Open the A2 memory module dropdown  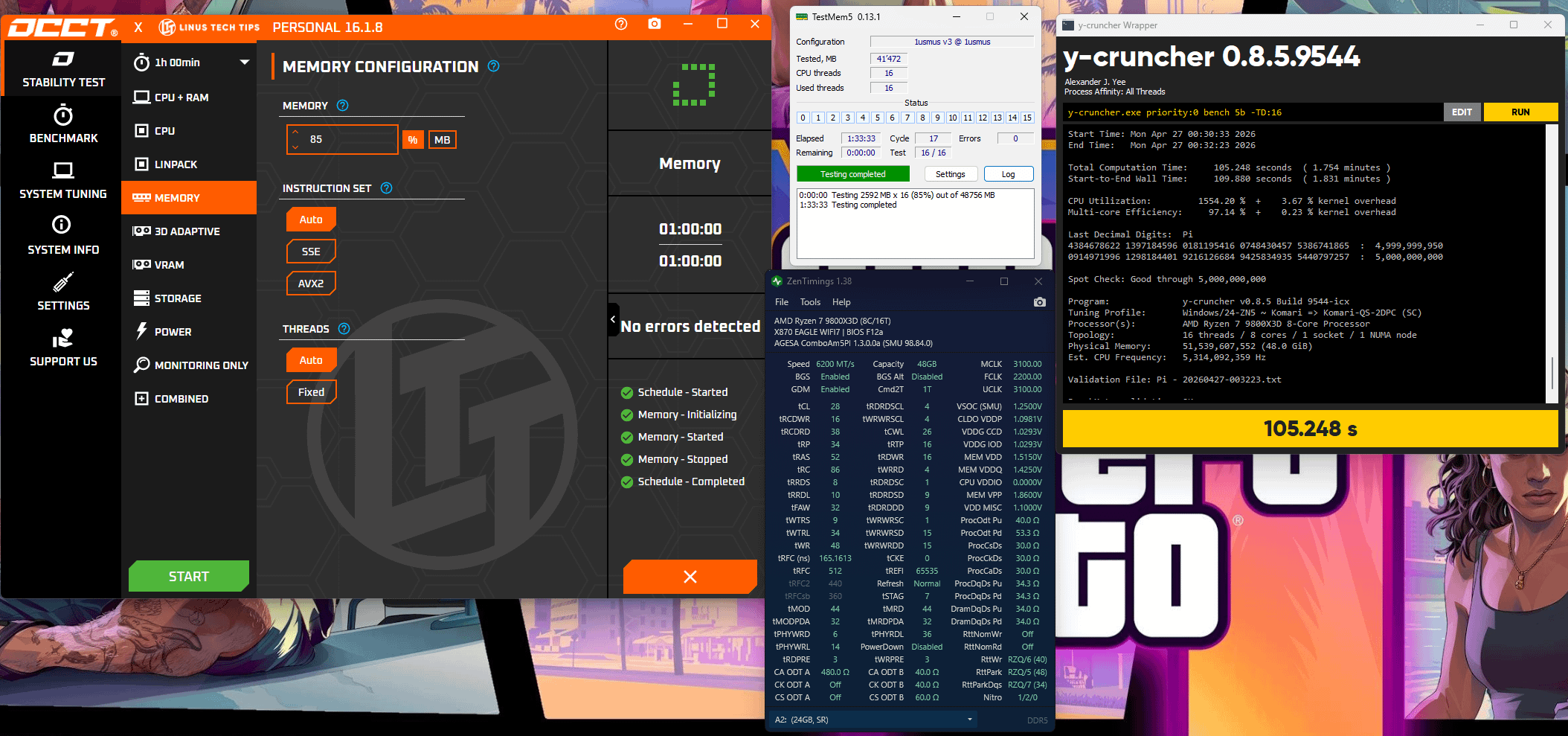click(969, 720)
